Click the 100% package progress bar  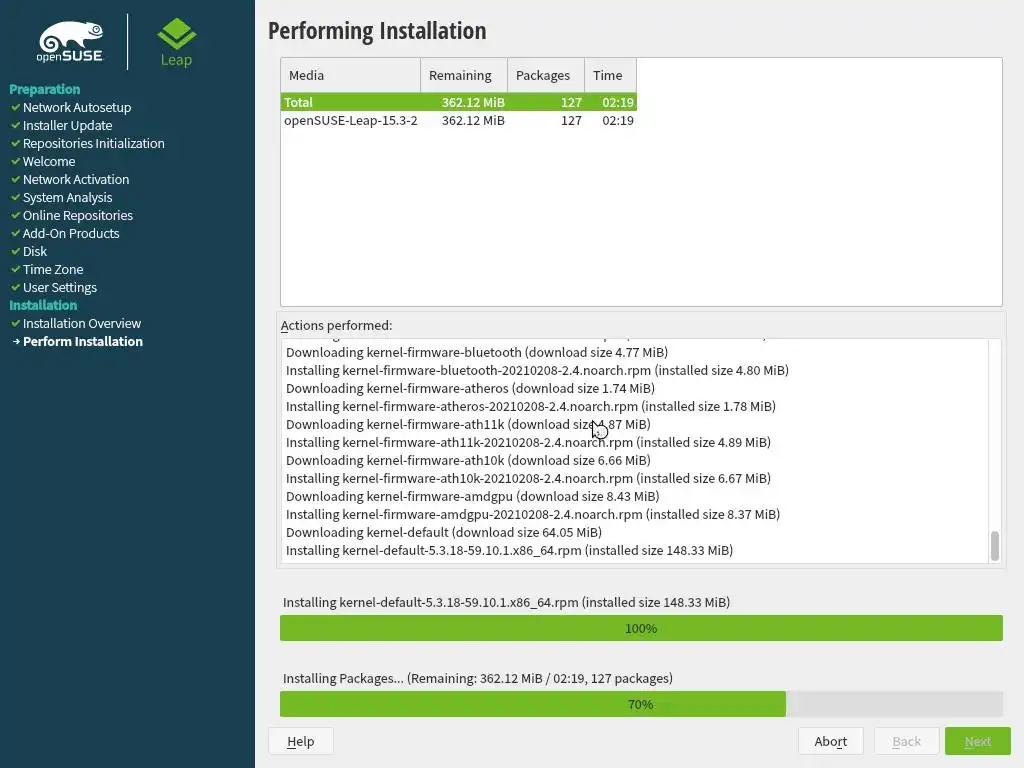641,628
